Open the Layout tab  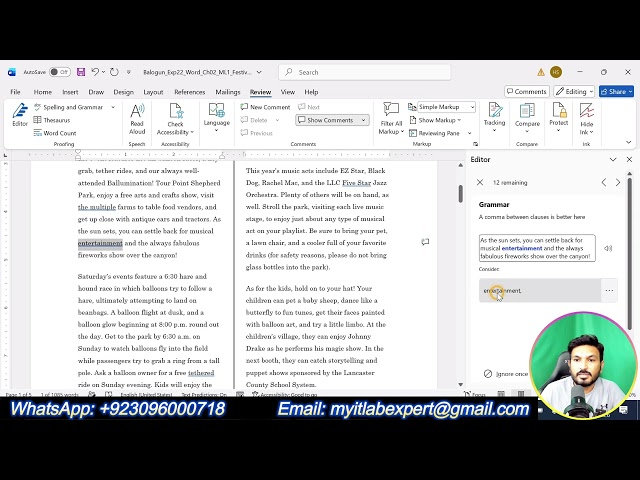(x=153, y=92)
